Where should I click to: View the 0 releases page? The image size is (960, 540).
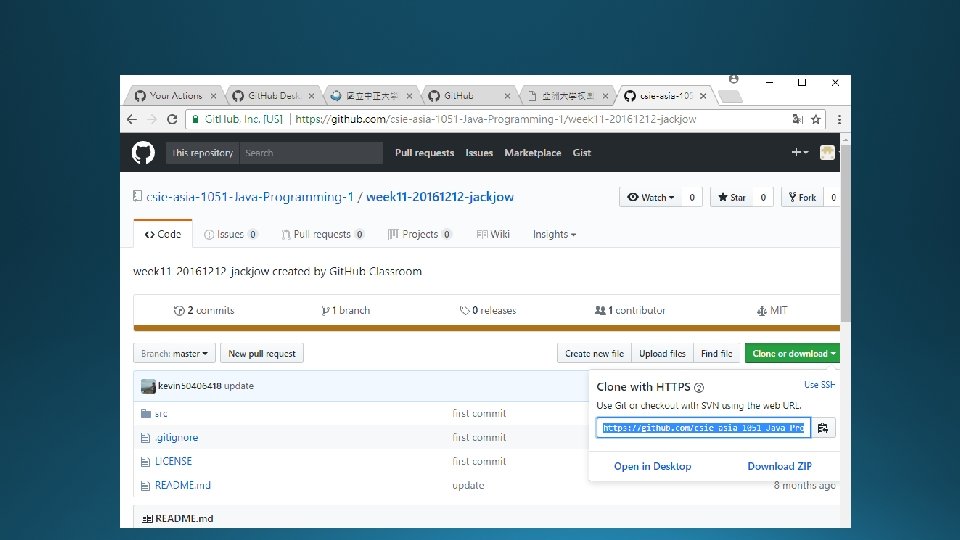pyautogui.click(x=488, y=310)
